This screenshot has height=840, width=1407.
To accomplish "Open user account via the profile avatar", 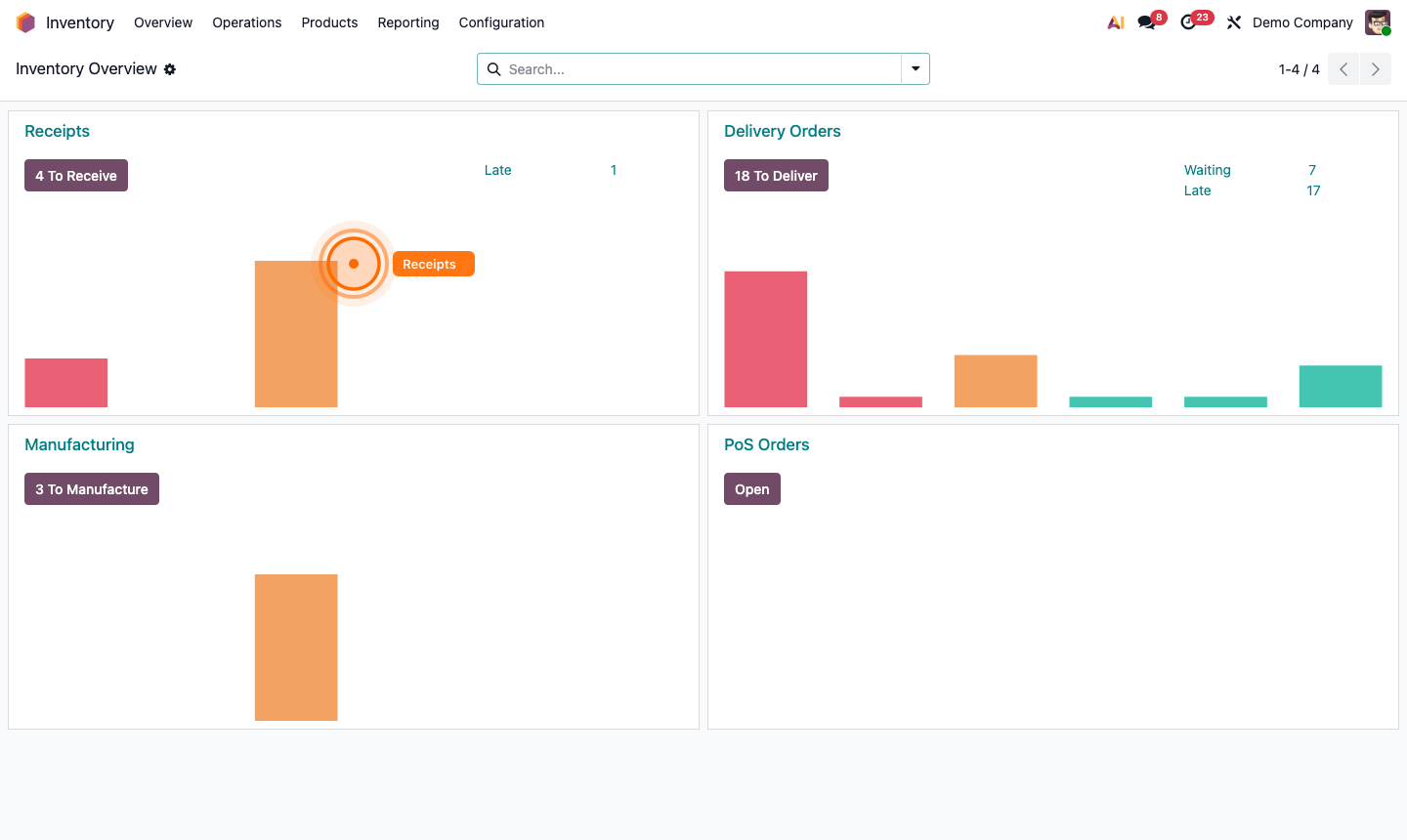I will click(1377, 21).
